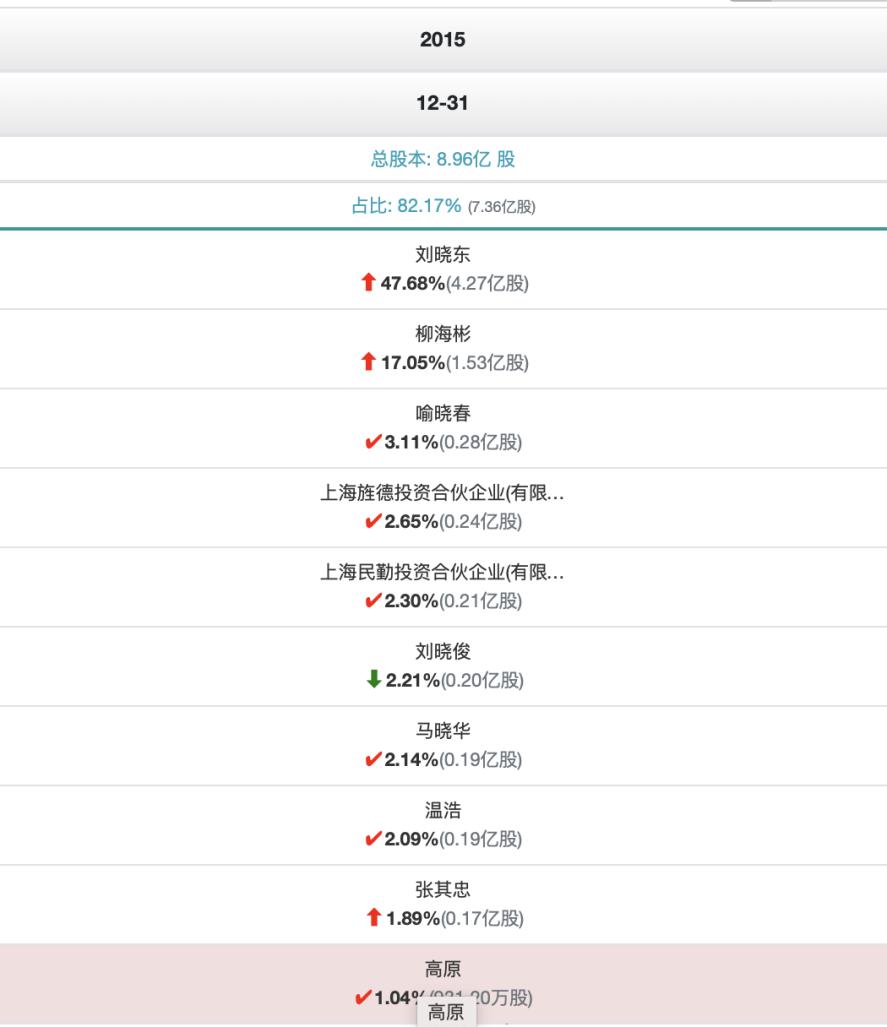The image size is (887, 1027).
Task: Click red checkmark next to 2.30%
Action: (x=374, y=600)
